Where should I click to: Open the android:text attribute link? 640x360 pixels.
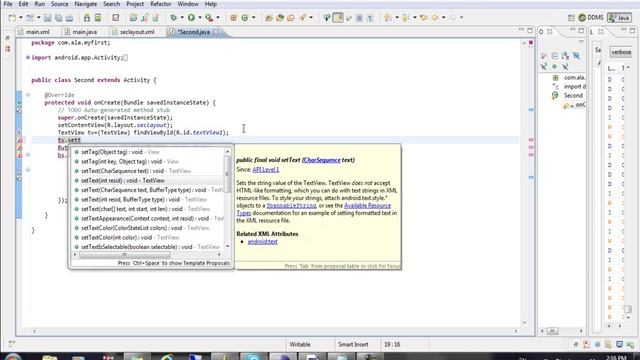coord(262,242)
